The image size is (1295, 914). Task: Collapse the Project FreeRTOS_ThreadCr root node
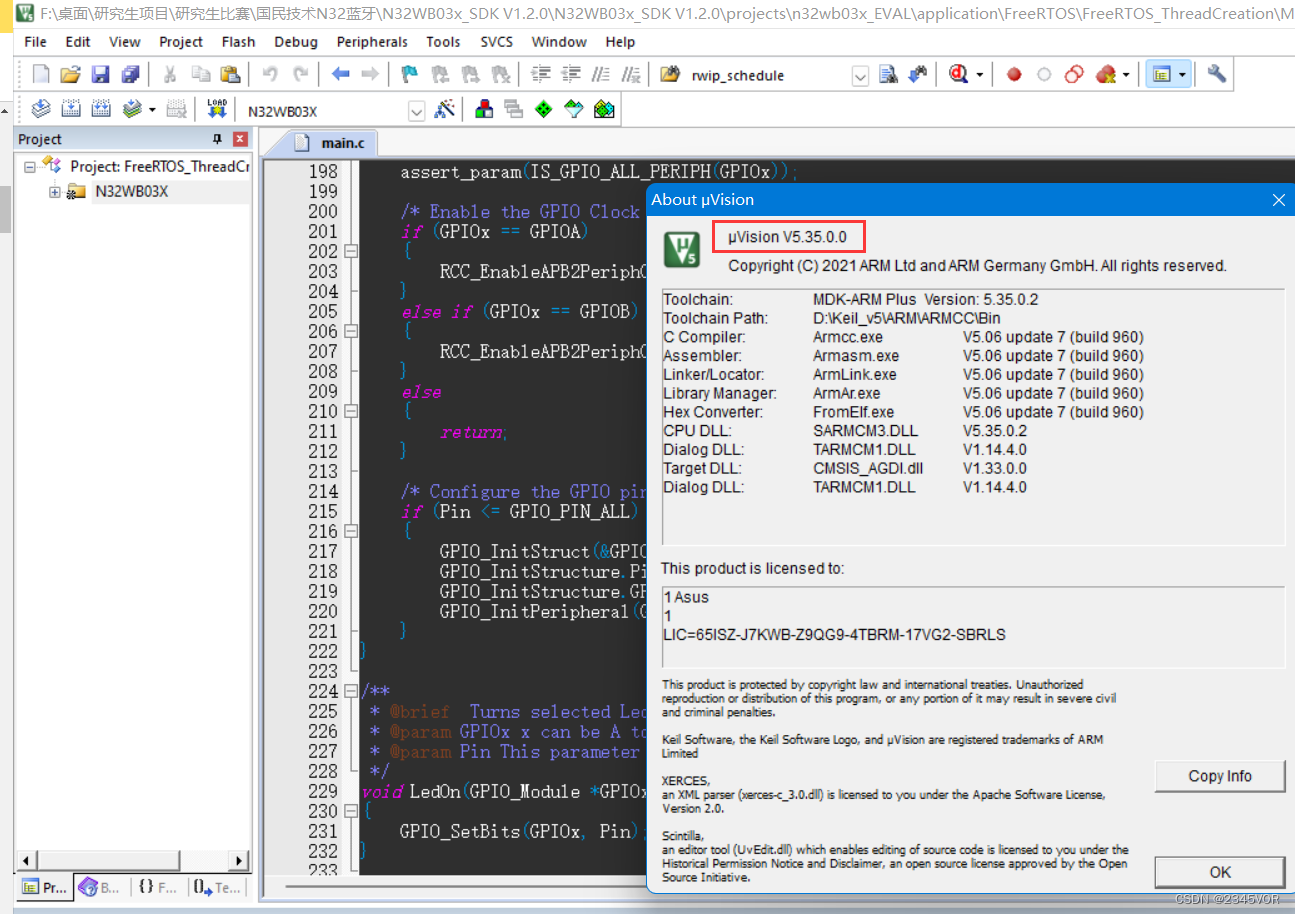pyautogui.click(x=30, y=166)
